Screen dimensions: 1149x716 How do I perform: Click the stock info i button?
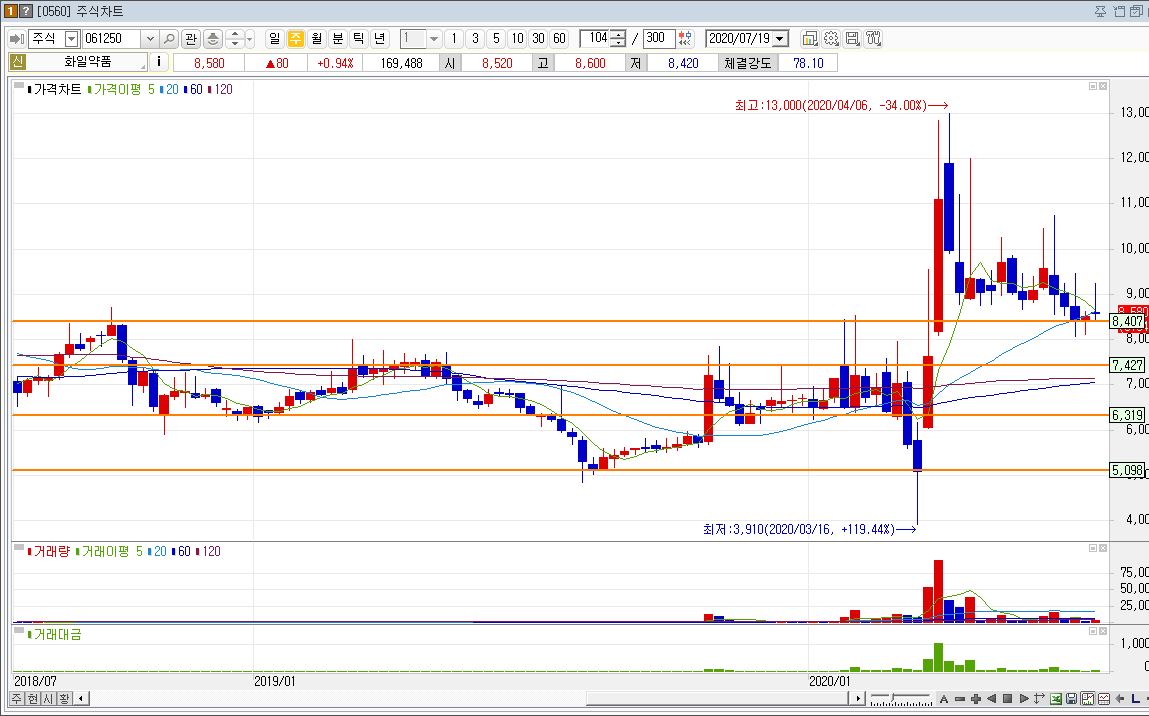(x=159, y=62)
